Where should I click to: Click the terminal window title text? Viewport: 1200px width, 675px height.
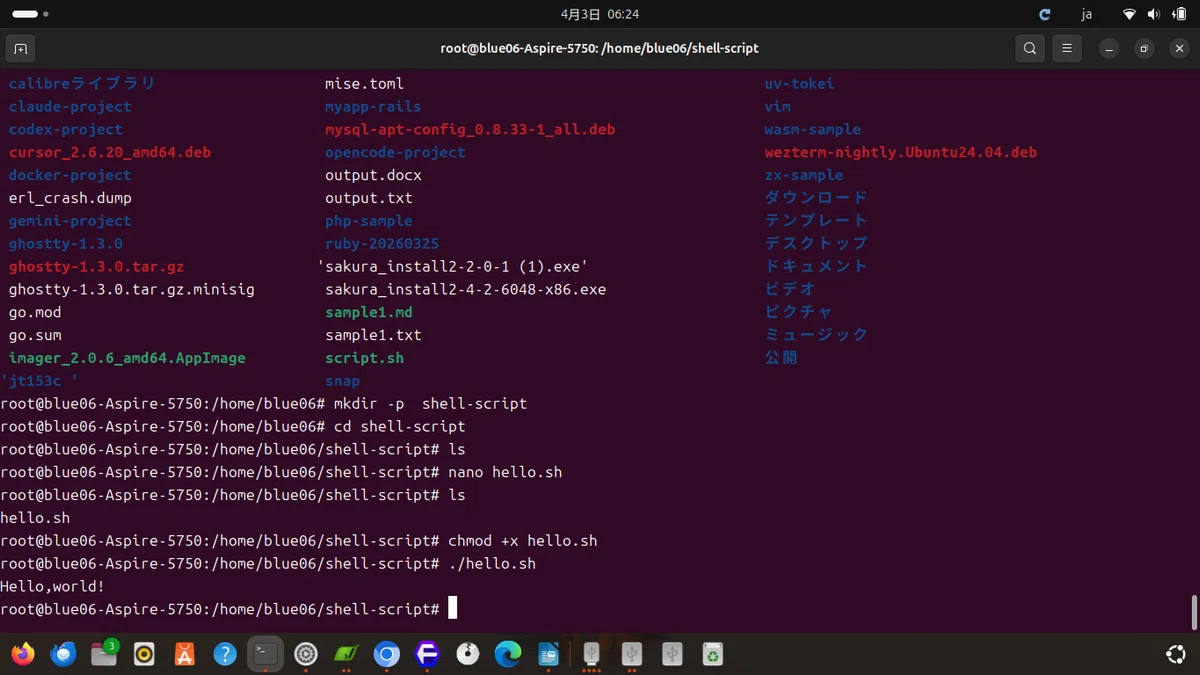click(599, 48)
